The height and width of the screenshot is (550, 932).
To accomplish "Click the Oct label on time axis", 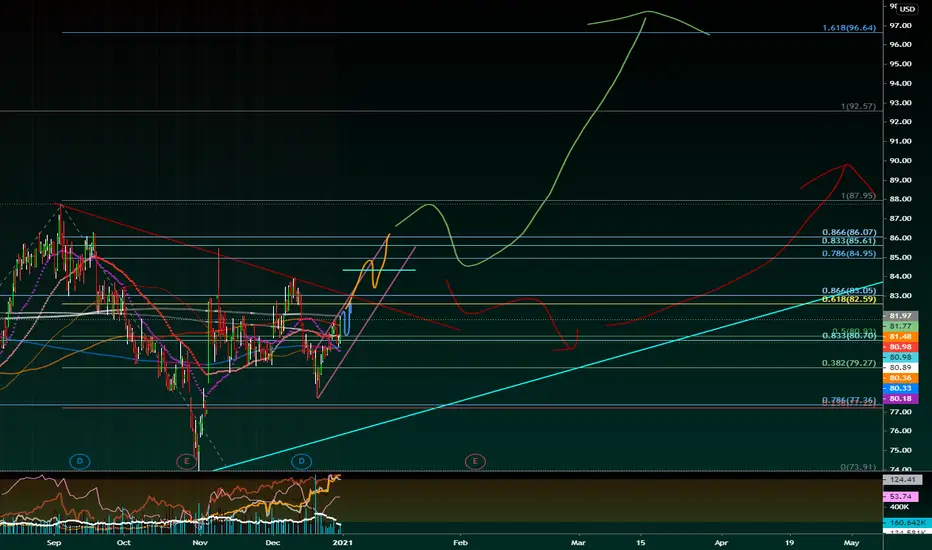I will coord(123,542).
